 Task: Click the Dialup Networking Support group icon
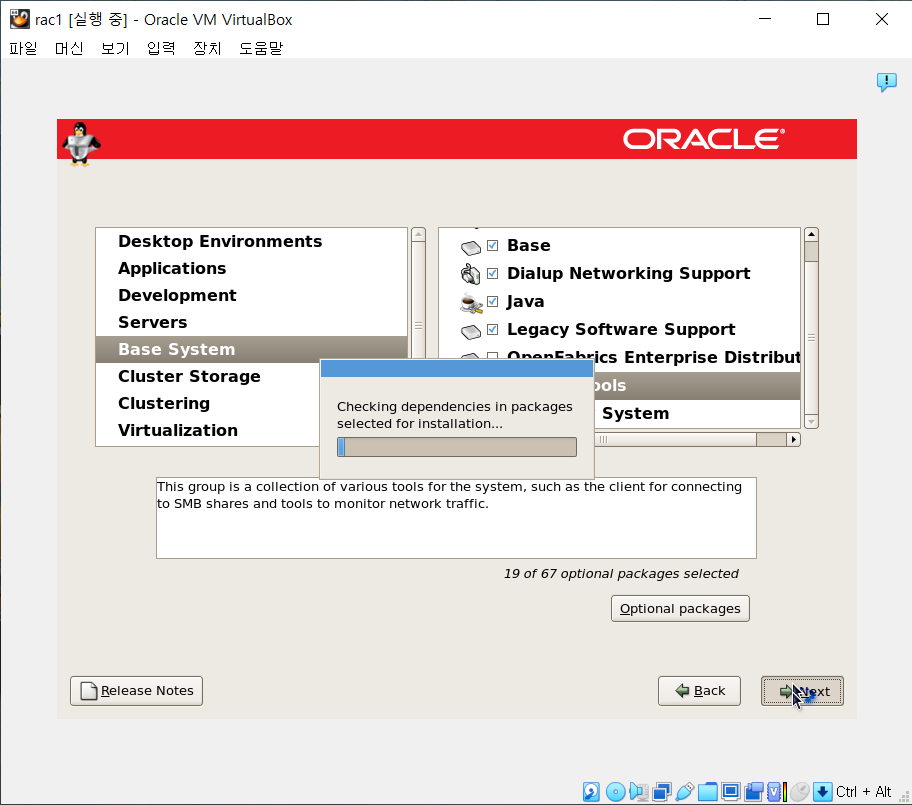[x=471, y=274]
